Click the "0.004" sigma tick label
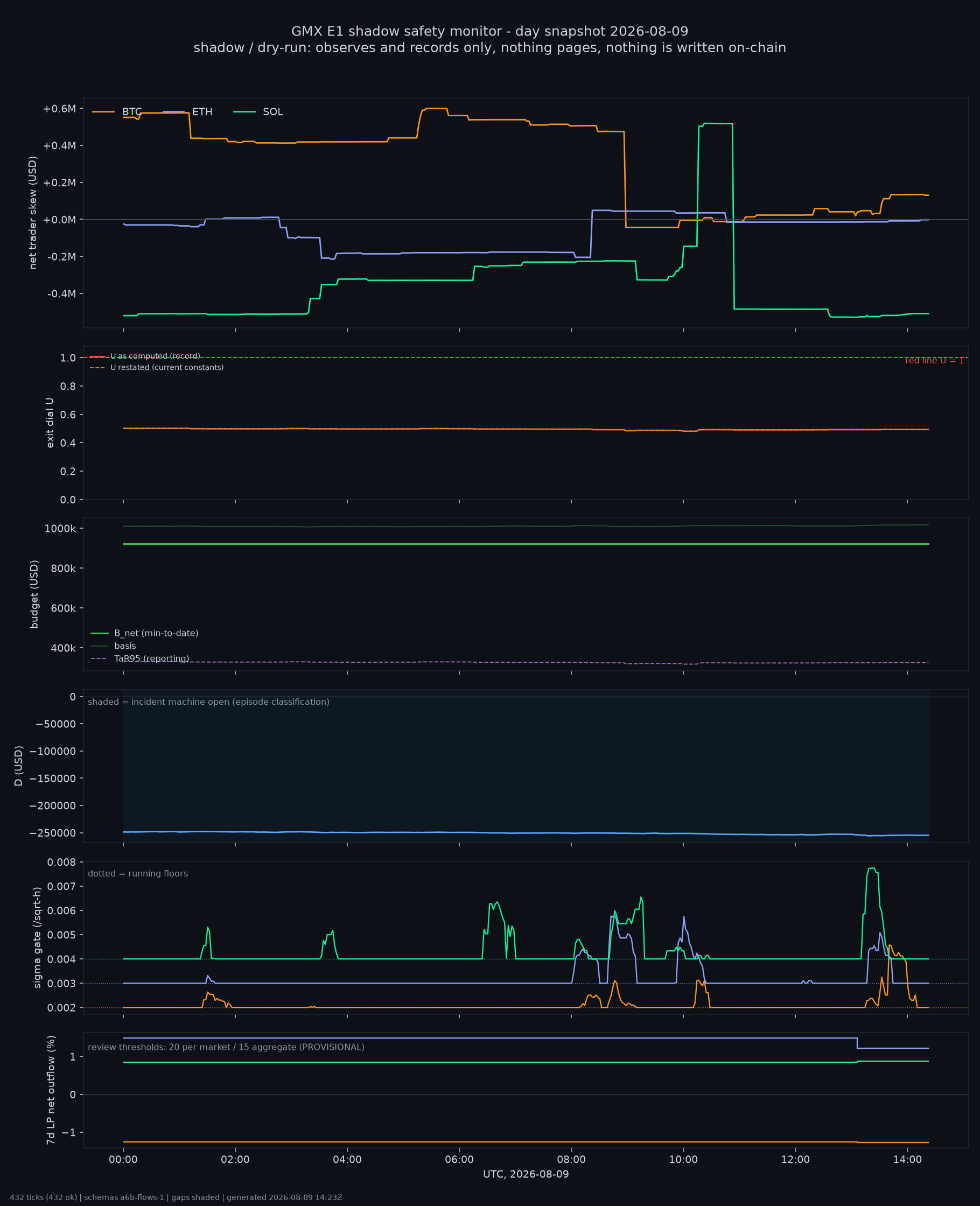 (x=61, y=959)
